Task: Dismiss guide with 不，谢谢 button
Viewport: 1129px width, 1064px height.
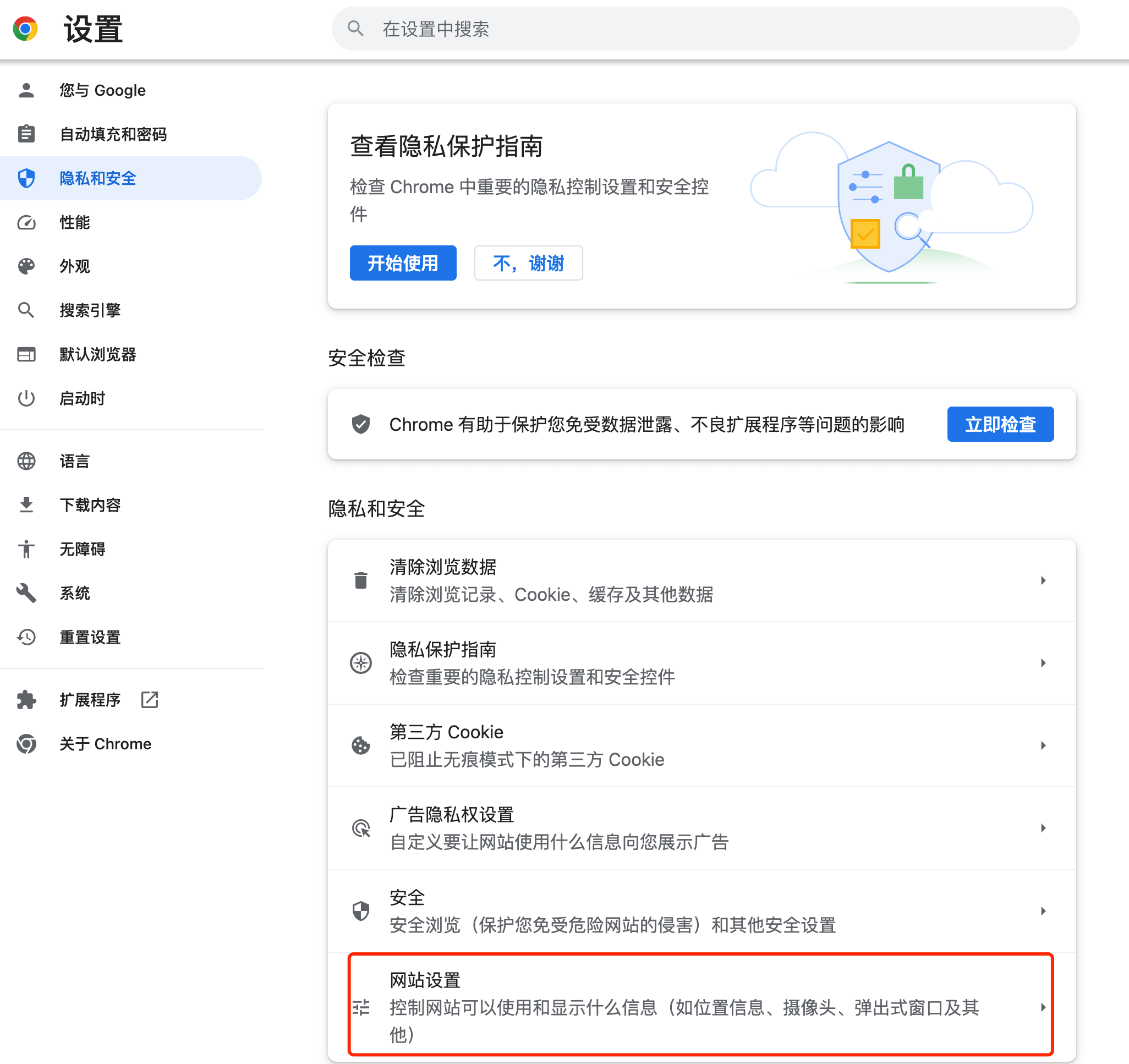Action: pyautogui.click(x=528, y=263)
